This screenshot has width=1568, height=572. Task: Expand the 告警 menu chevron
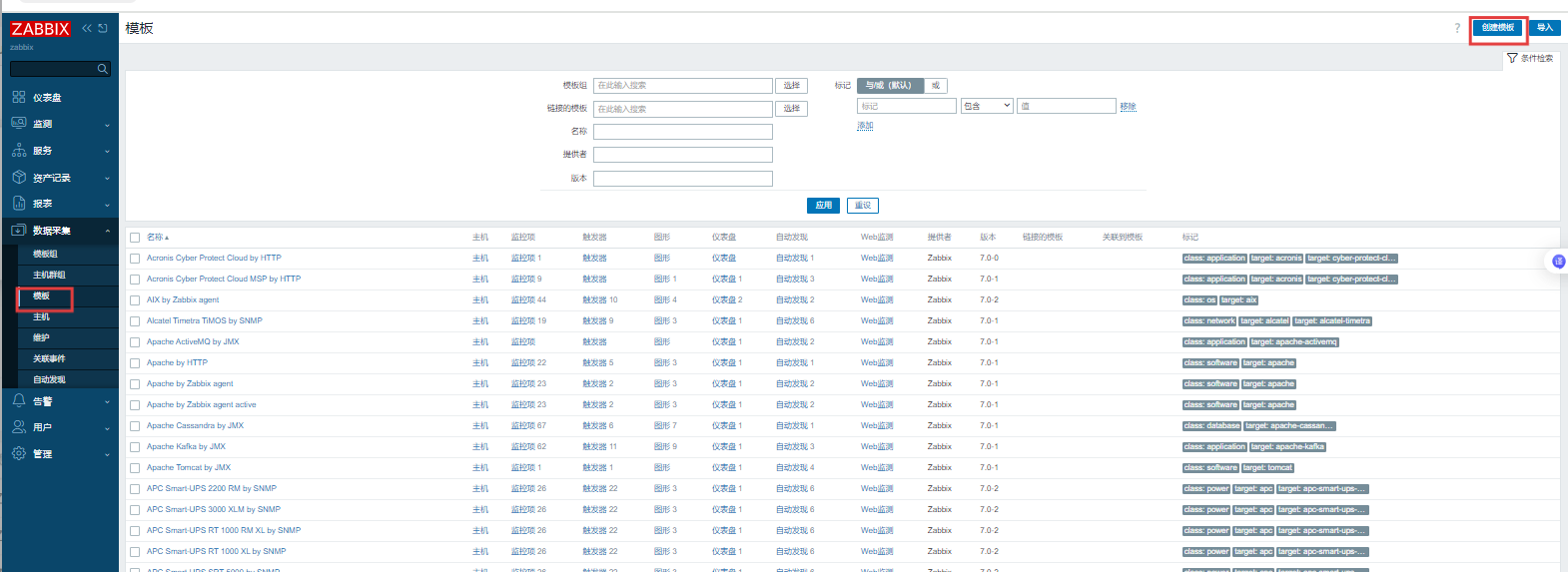point(107,402)
